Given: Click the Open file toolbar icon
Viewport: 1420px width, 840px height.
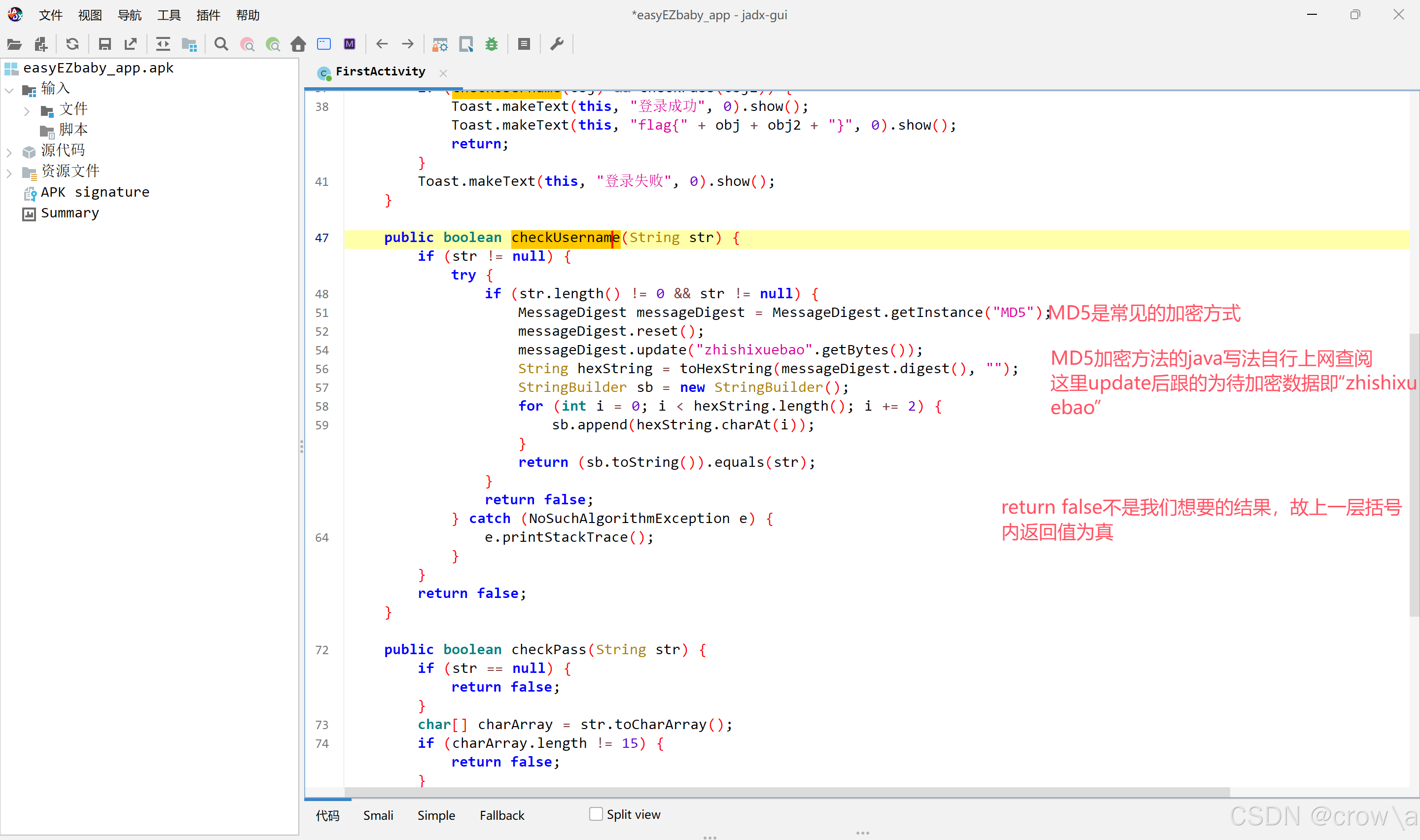Looking at the screenshot, I should point(14,44).
